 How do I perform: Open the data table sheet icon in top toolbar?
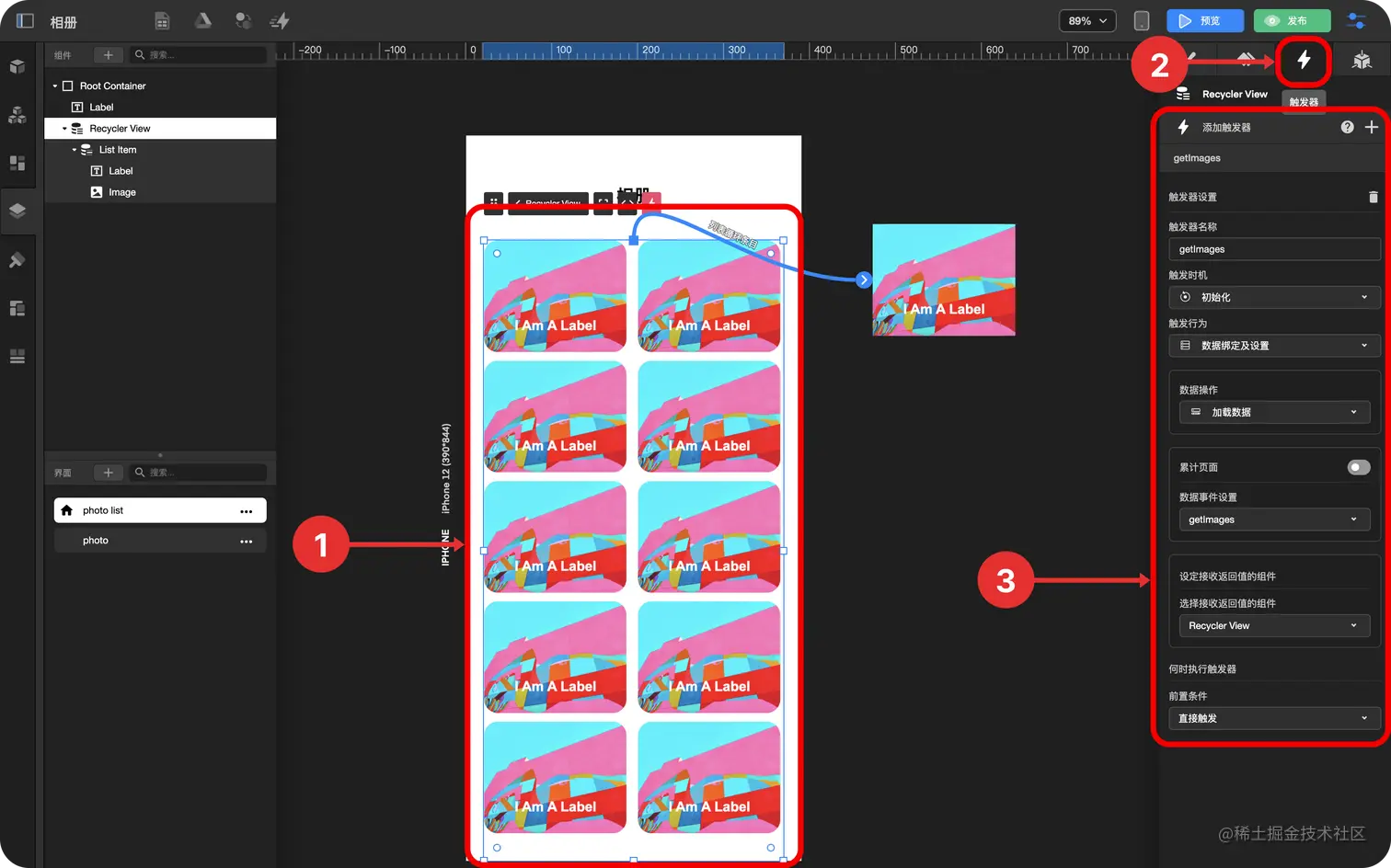(x=162, y=20)
